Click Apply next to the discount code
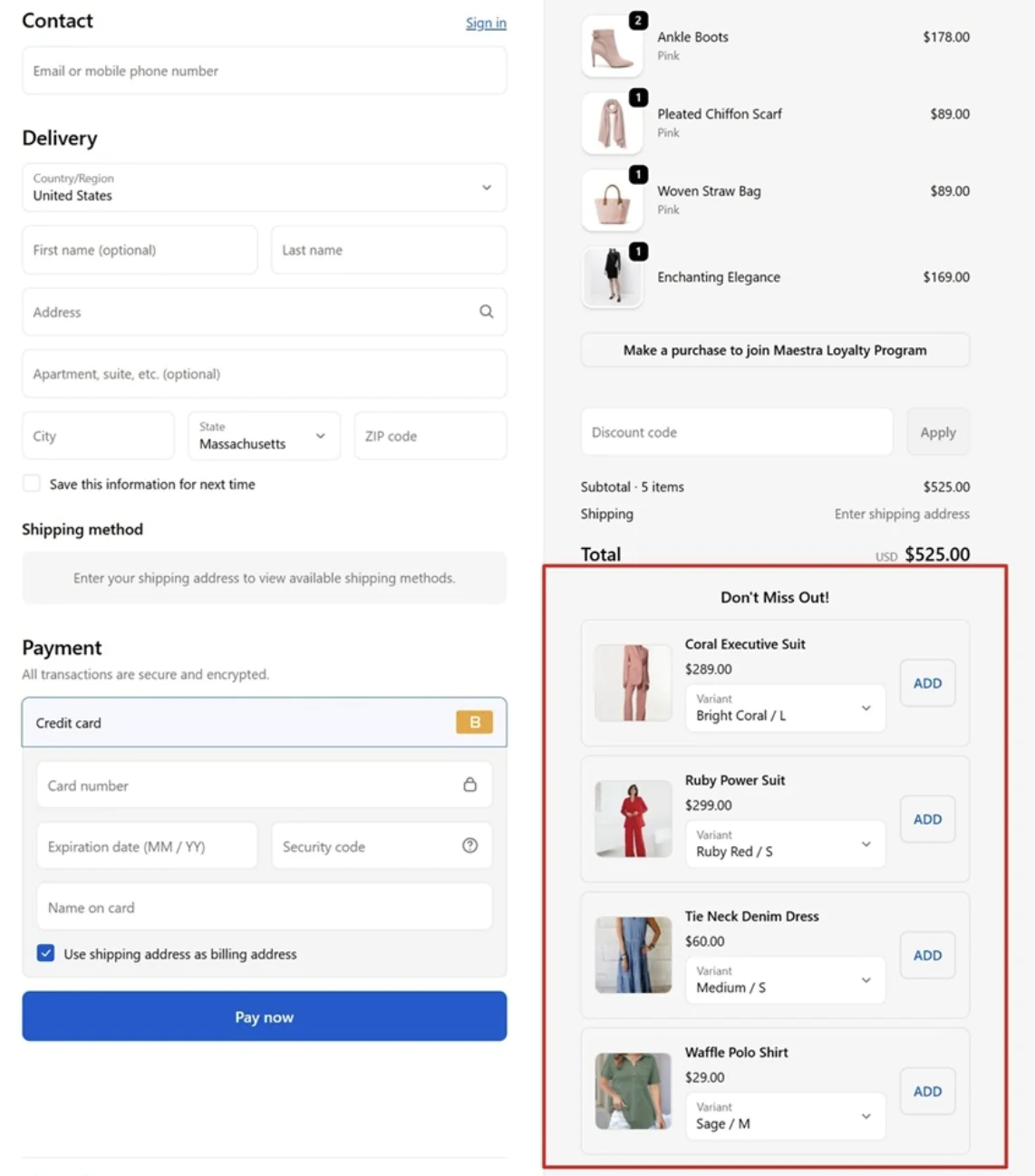The height and width of the screenshot is (1176, 1035). point(937,432)
